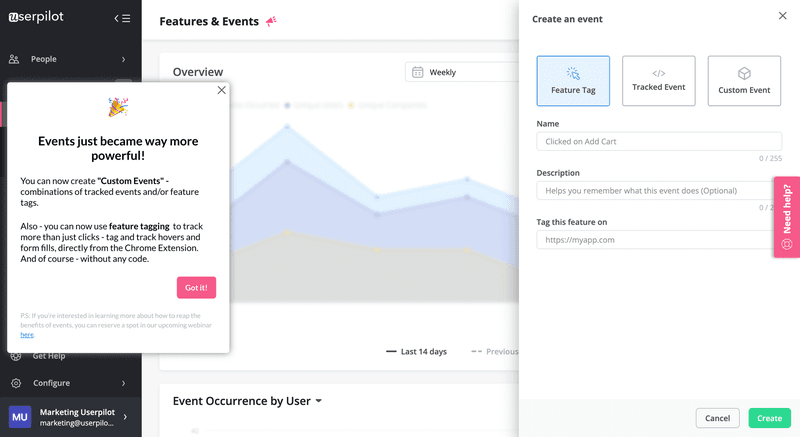Close the events announcement popup
This screenshot has width=800, height=437.
click(x=221, y=90)
